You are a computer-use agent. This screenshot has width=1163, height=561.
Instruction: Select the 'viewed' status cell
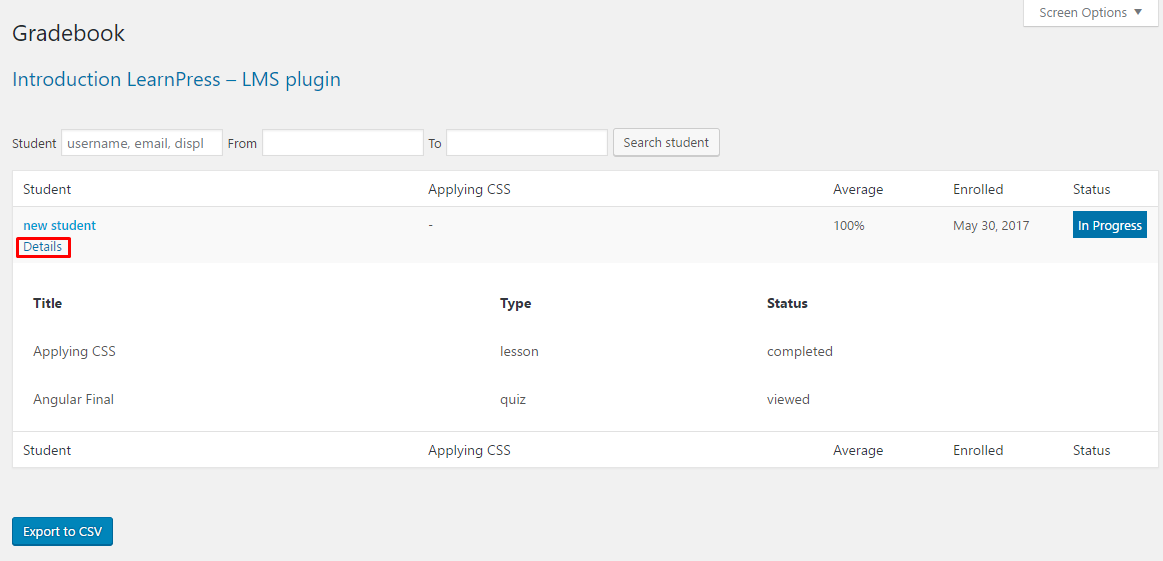click(x=788, y=399)
